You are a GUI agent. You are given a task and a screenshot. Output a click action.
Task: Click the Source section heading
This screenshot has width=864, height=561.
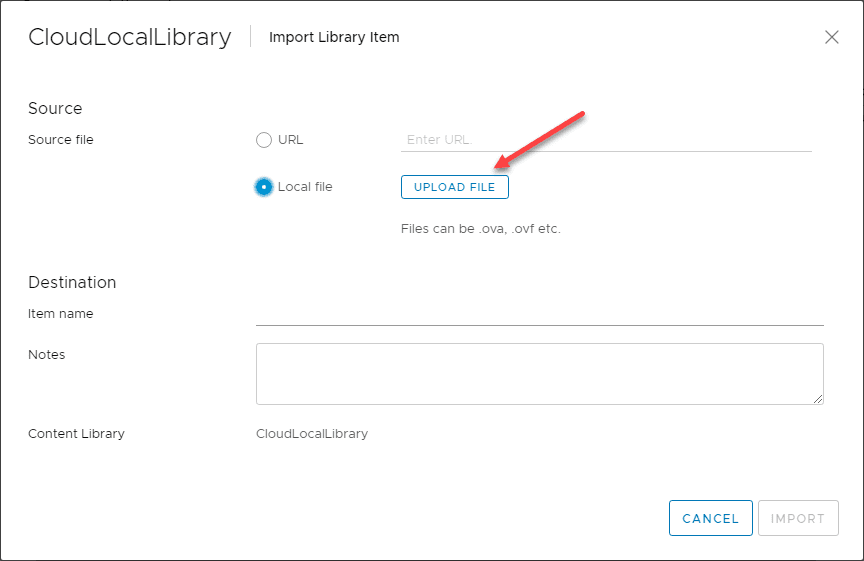(x=55, y=108)
